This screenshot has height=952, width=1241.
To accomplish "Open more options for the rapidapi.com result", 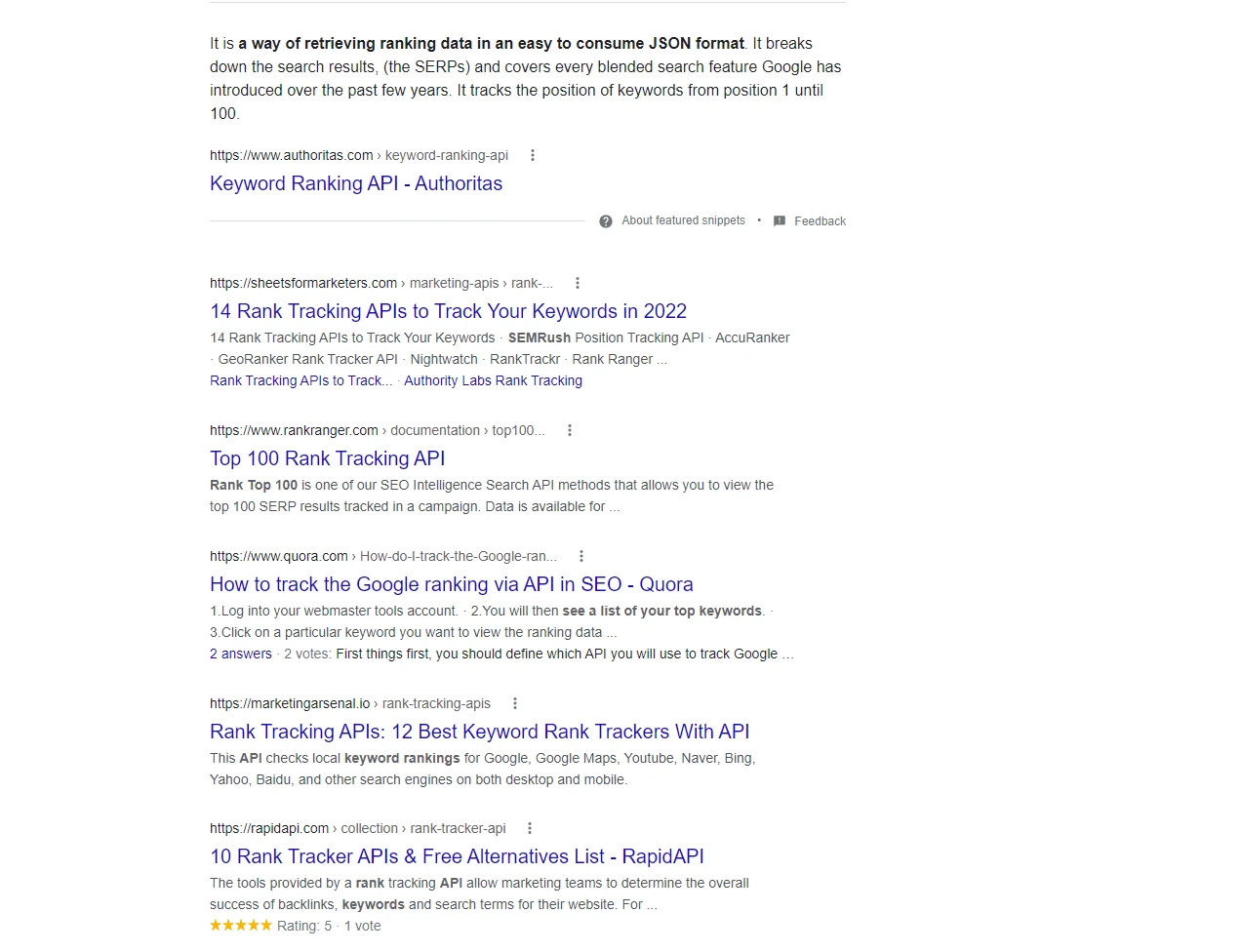I will [x=530, y=828].
